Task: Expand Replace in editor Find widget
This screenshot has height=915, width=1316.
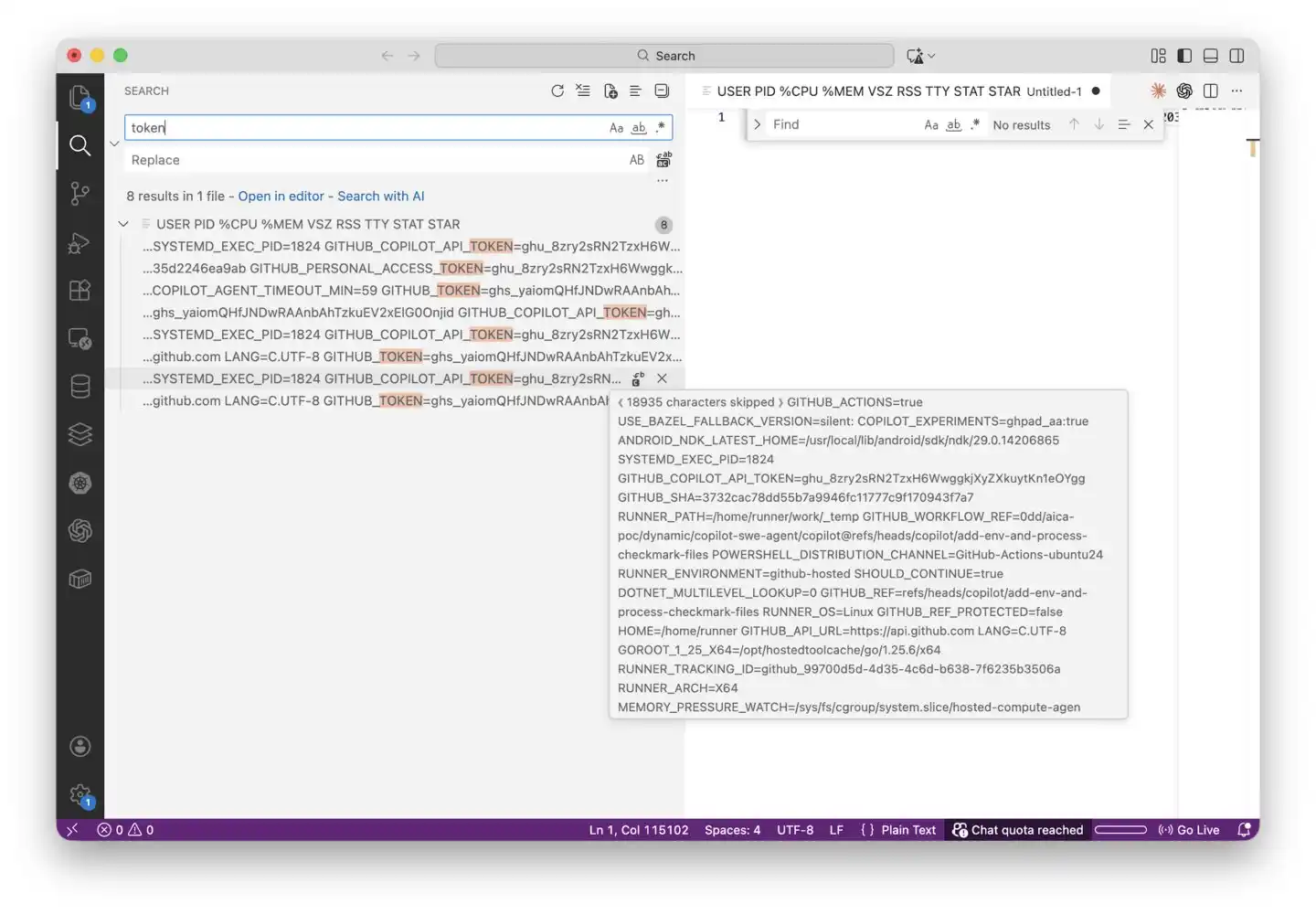Action: pyautogui.click(x=758, y=125)
